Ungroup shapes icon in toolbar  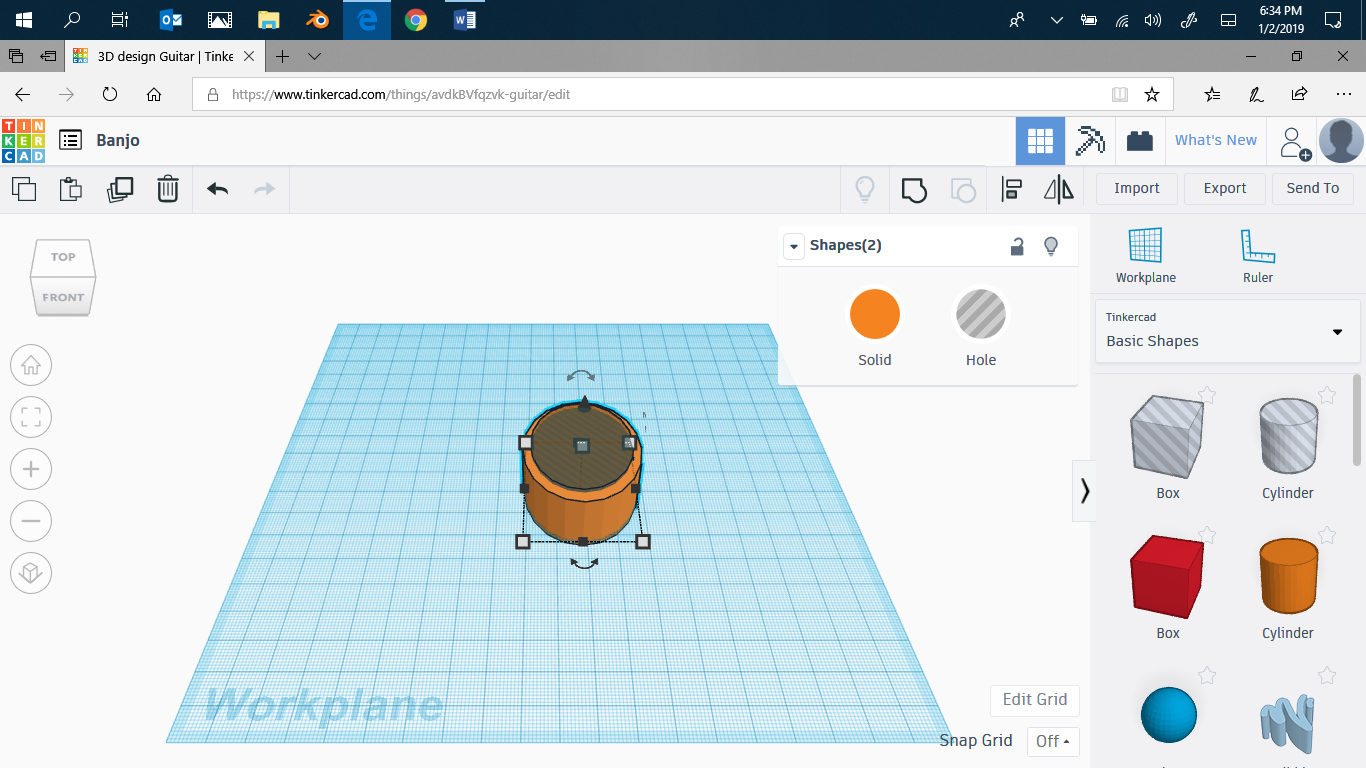962,189
